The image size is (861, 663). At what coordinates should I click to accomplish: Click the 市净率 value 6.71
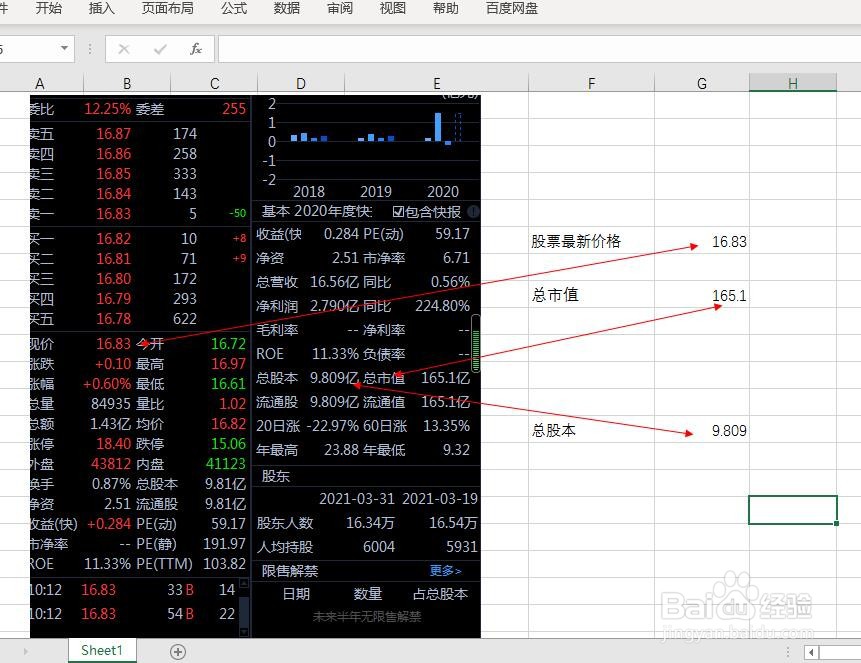point(456,258)
